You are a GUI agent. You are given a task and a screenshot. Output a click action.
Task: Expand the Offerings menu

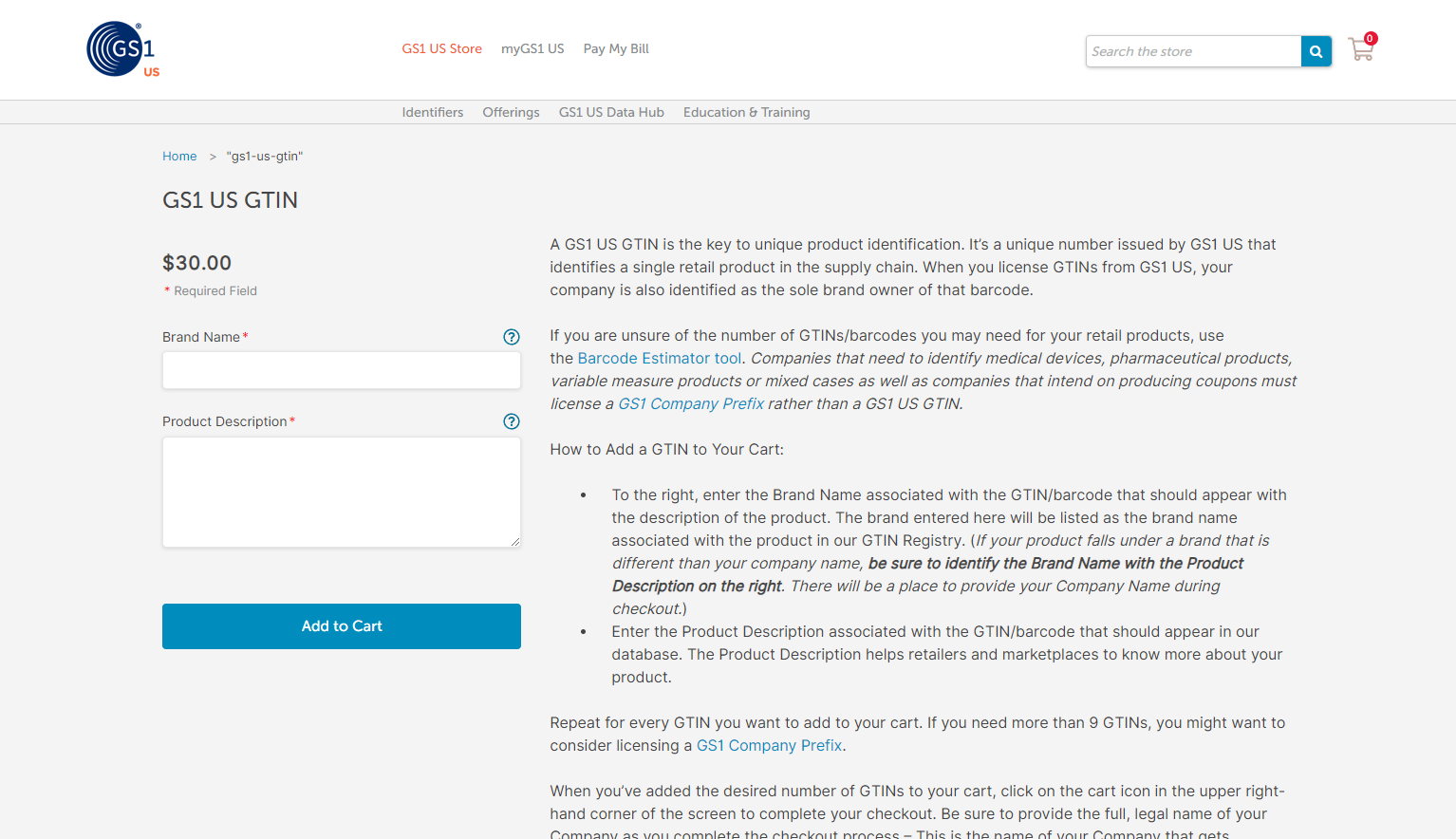[511, 112]
